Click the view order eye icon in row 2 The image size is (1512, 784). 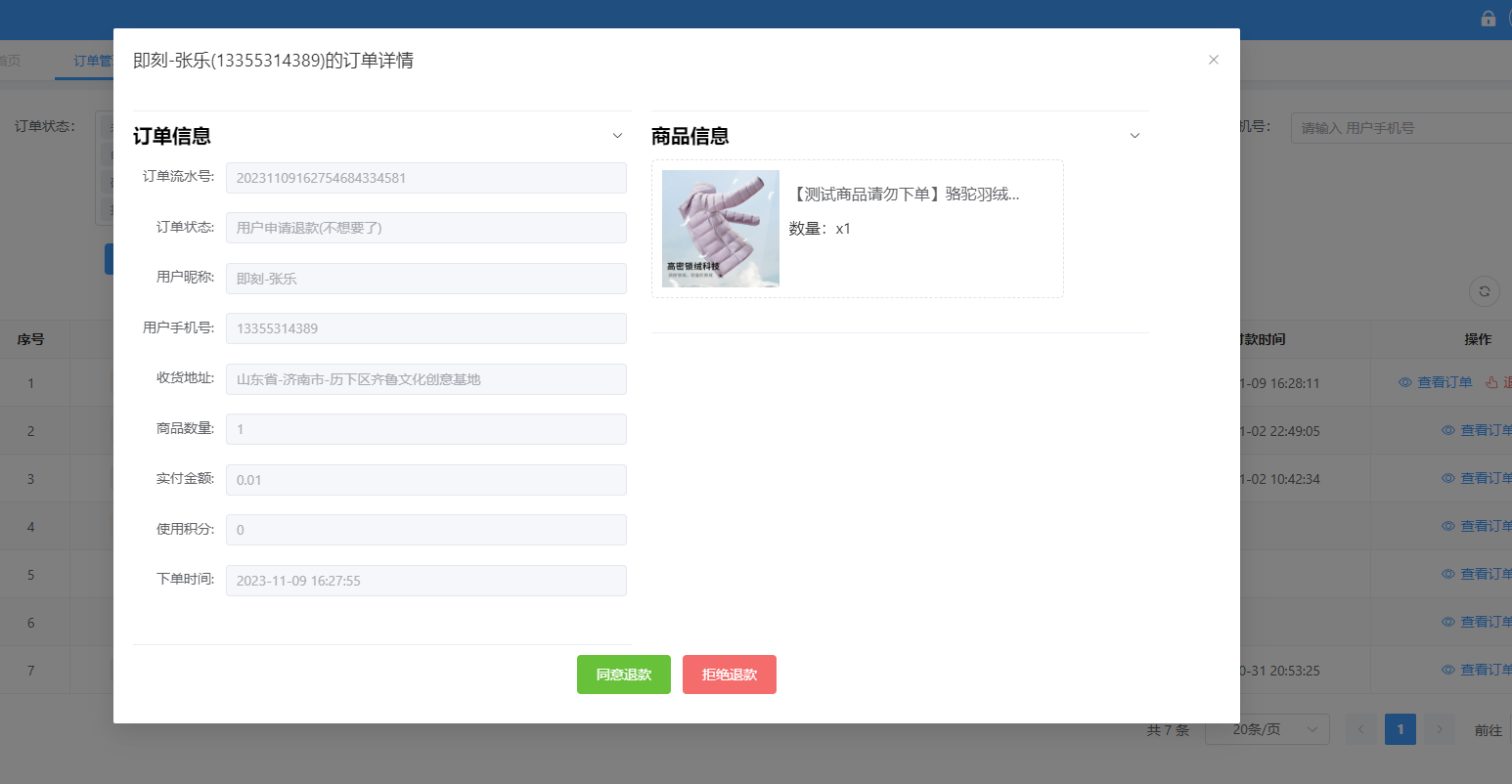(x=1448, y=430)
